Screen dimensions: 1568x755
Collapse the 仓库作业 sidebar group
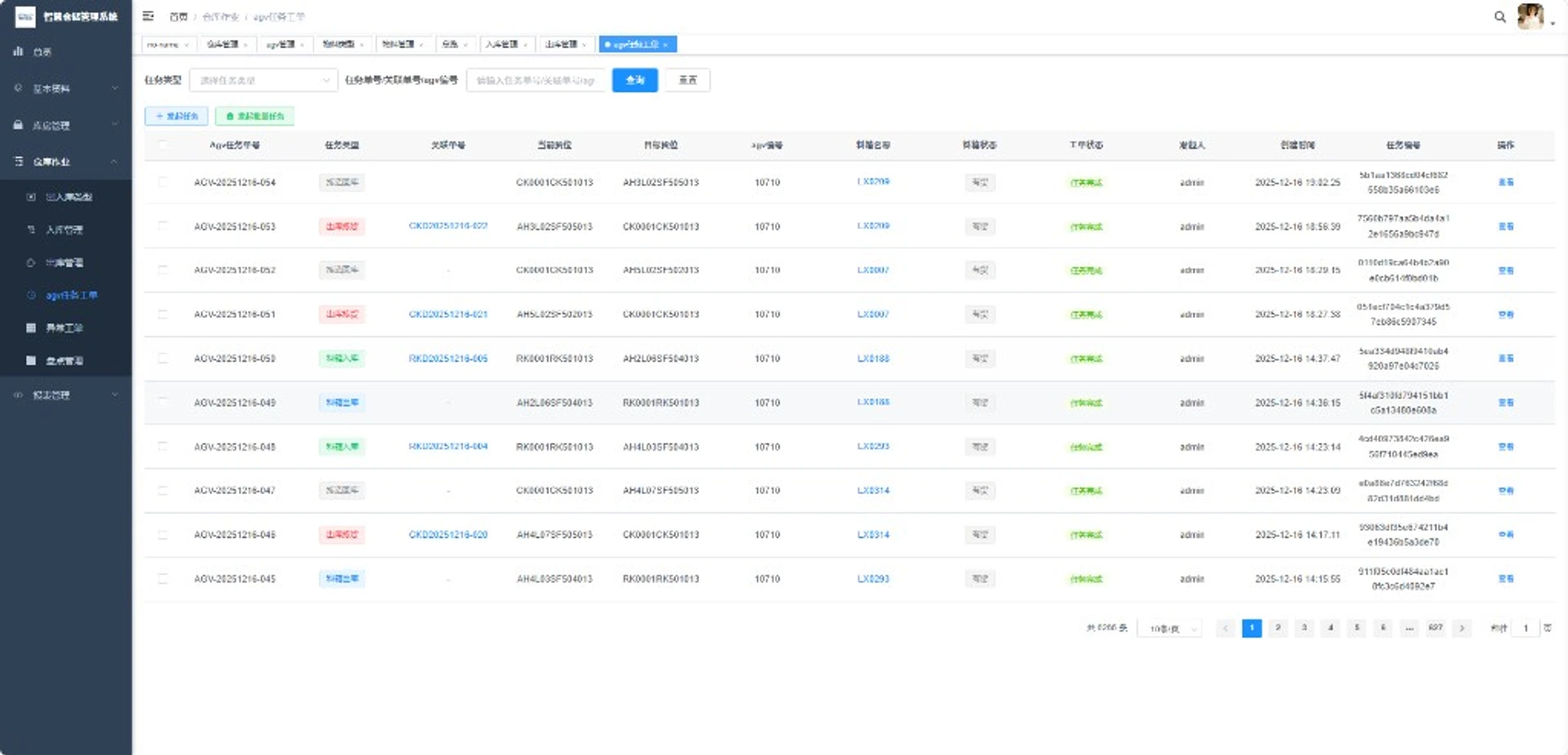tap(65, 162)
